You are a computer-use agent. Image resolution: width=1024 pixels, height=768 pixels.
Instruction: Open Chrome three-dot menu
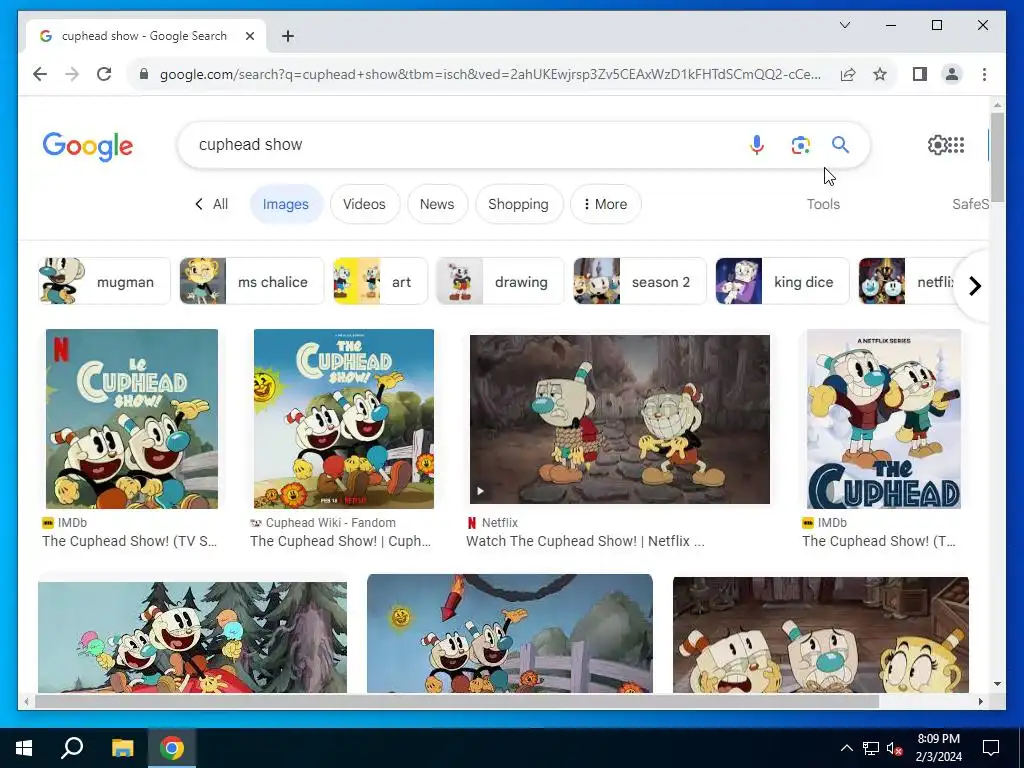984,74
